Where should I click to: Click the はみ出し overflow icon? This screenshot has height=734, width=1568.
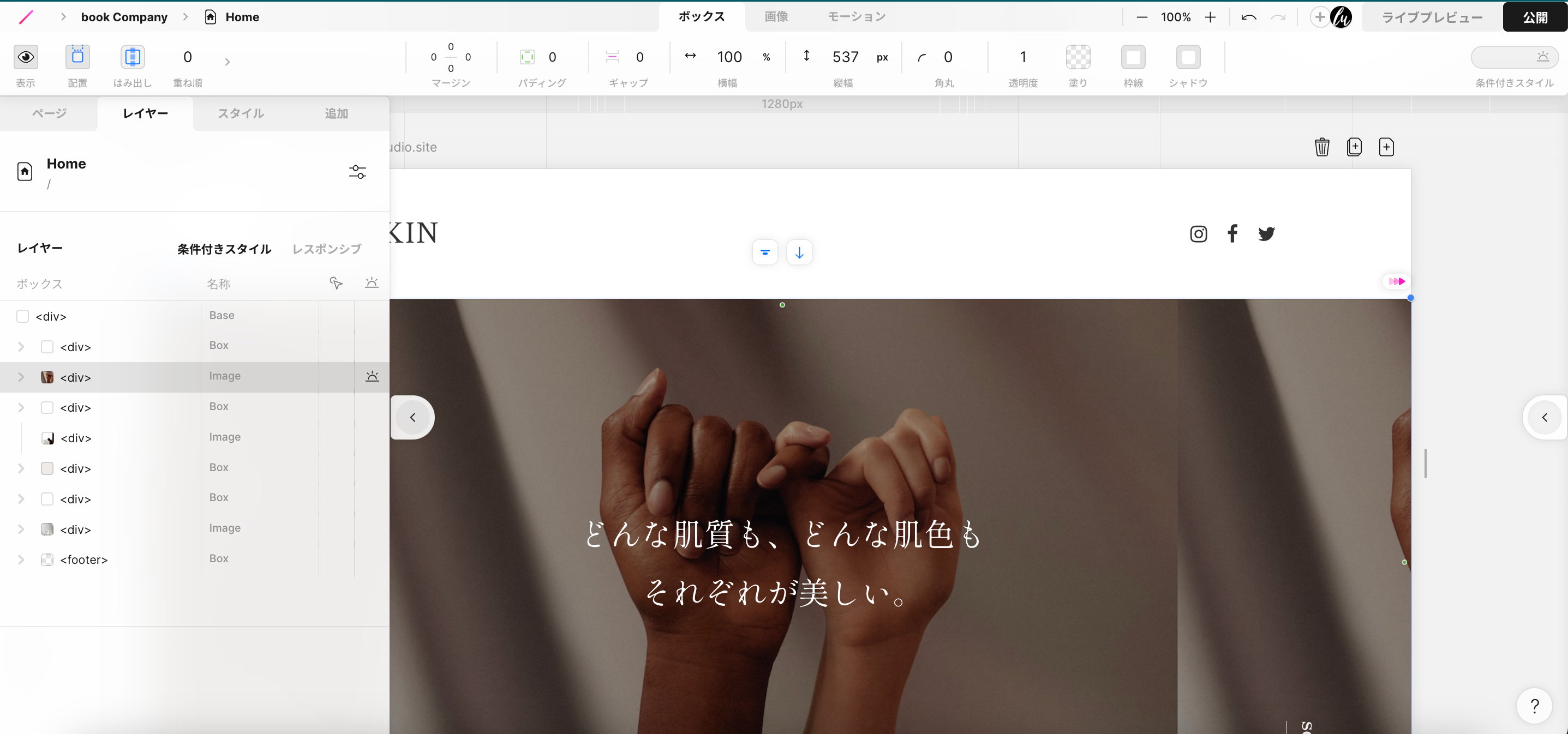pyautogui.click(x=132, y=57)
